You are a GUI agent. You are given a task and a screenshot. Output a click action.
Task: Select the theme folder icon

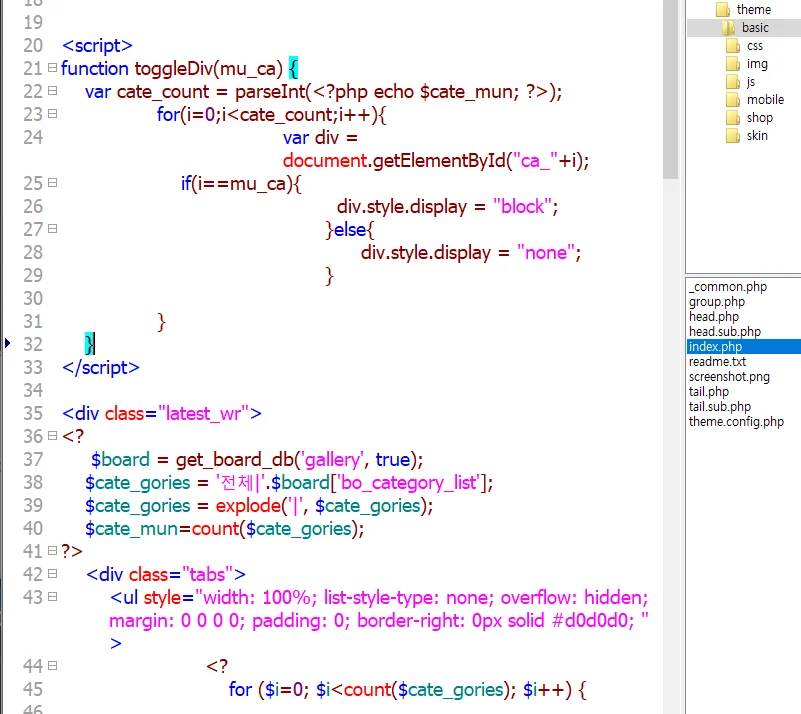[723, 9]
